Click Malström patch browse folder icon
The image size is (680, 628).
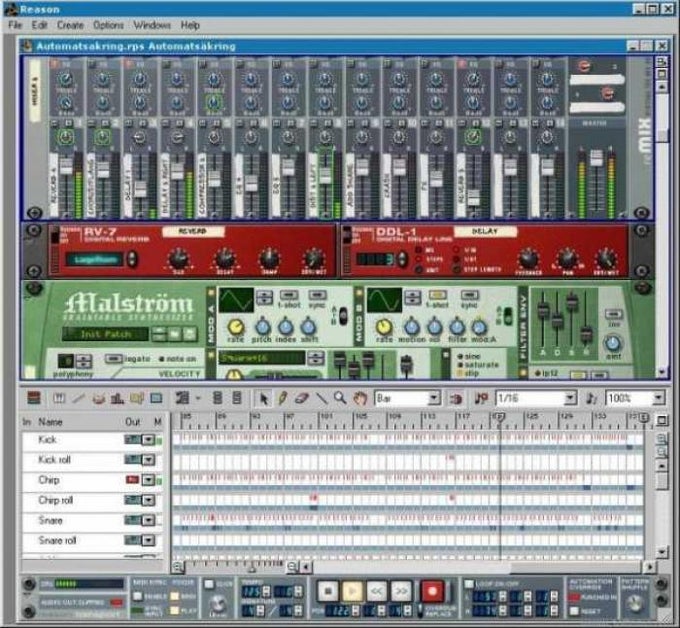click(174, 334)
